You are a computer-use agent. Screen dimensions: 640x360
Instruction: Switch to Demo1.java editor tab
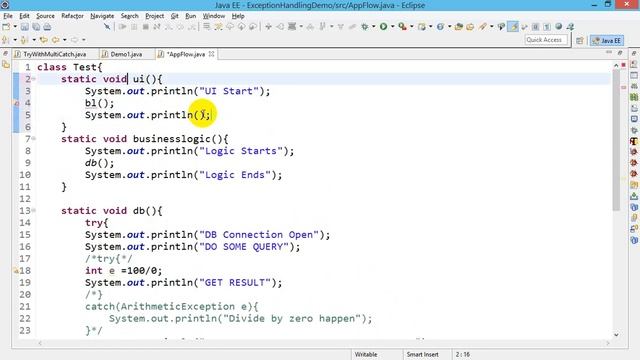tap(126, 54)
